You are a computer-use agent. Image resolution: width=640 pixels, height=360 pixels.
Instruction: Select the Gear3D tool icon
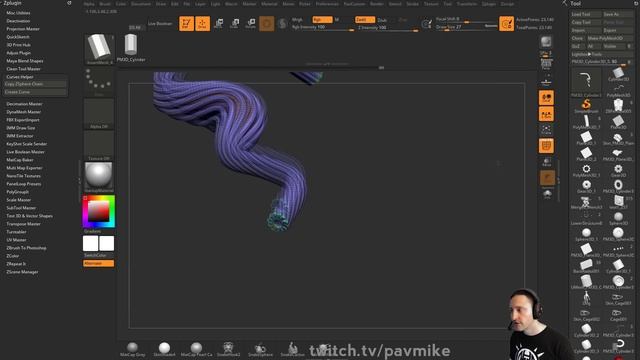point(618,170)
